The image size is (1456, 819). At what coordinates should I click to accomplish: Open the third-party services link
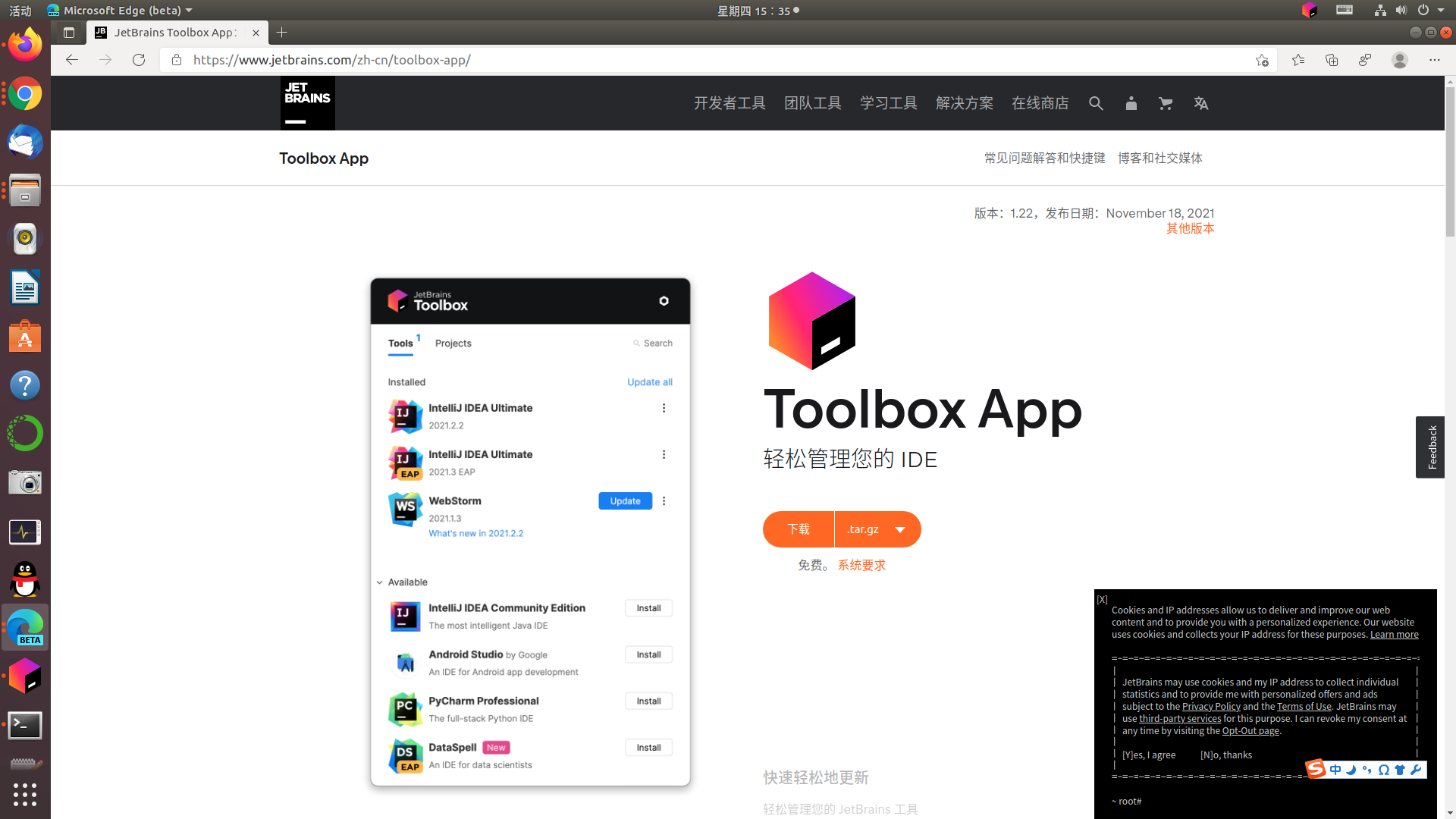[1180, 719]
